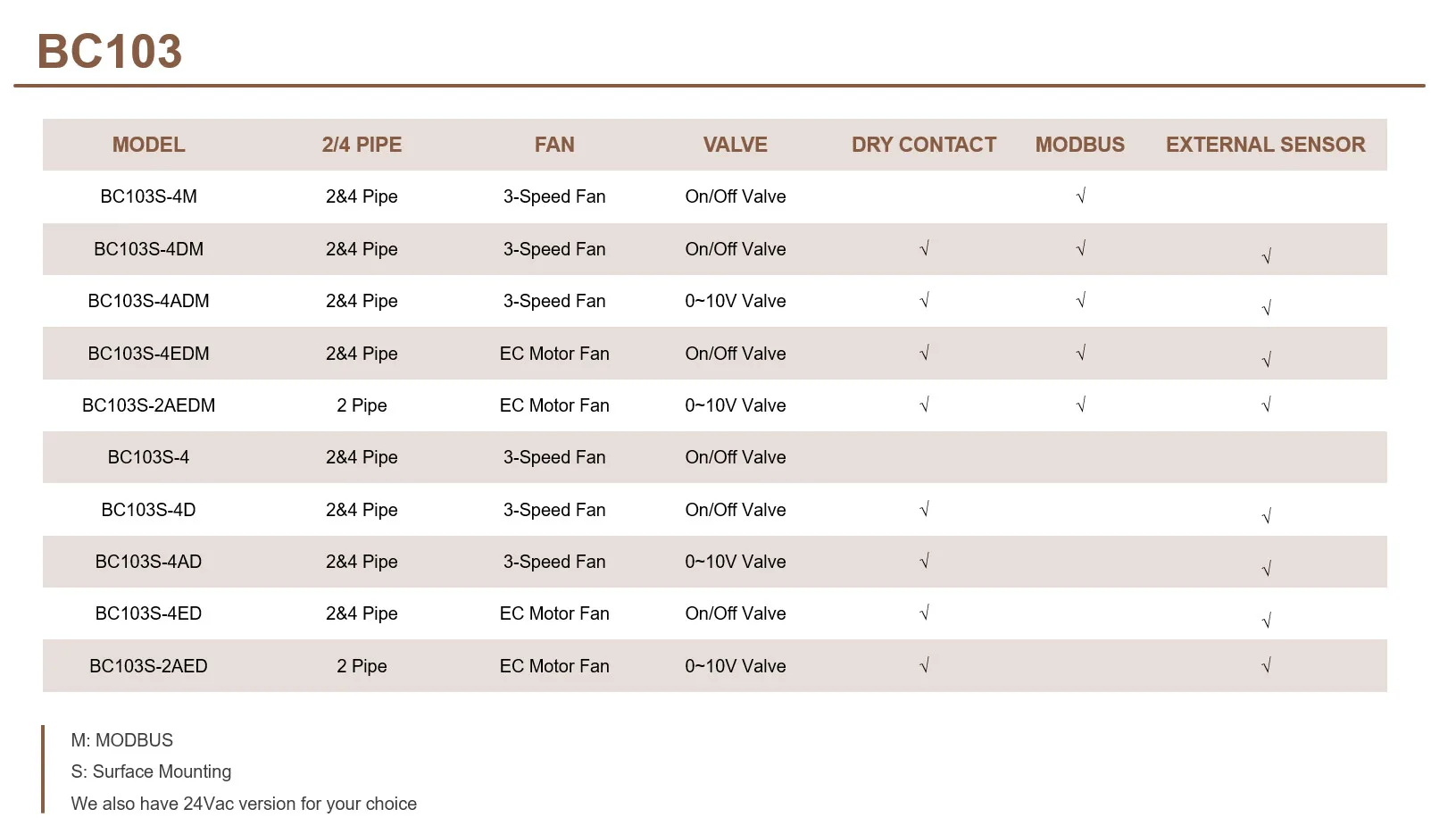The width and height of the screenshot is (1456, 834).
Task: Click the External Sensor checkmark for BC103S-4AD
Action: [1266, 569]
